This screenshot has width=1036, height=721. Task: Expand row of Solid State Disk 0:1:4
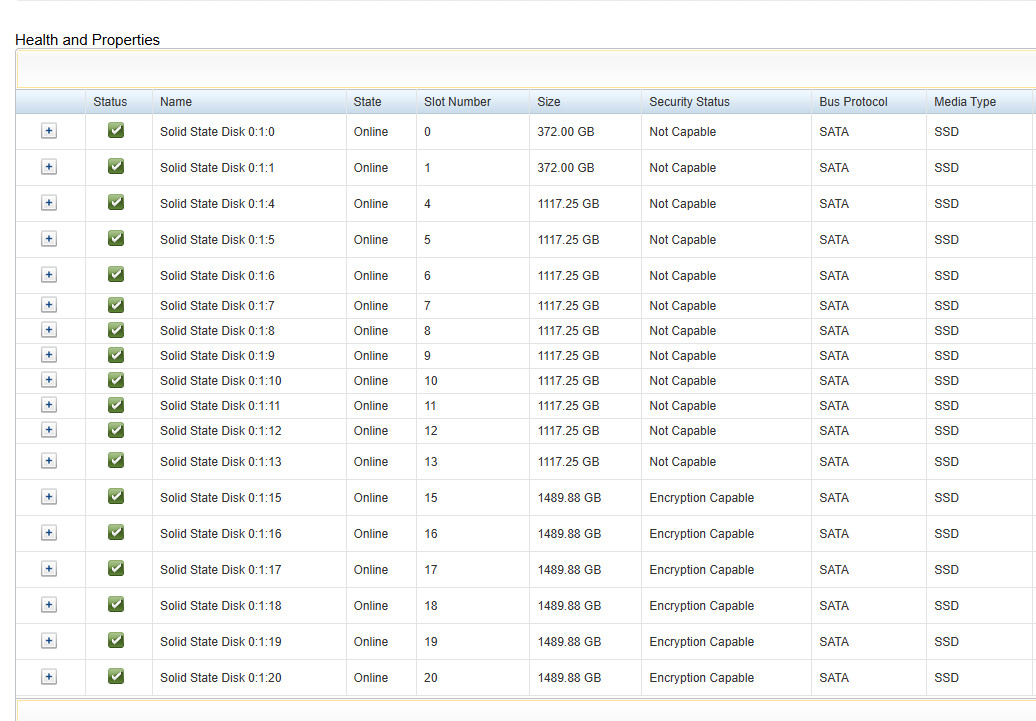pos(49,203)
